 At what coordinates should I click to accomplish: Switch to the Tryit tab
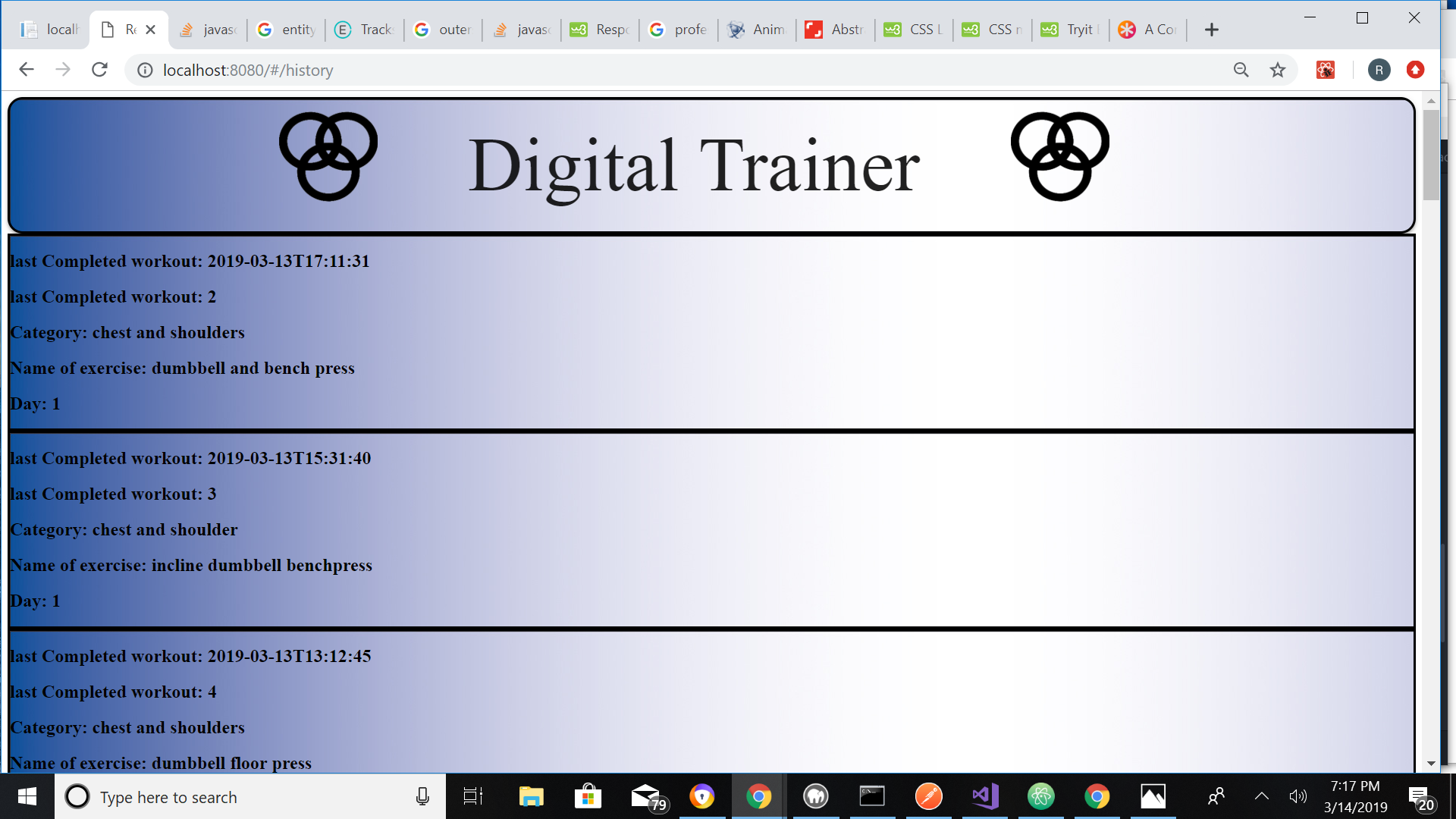(x=1071, y=30)
